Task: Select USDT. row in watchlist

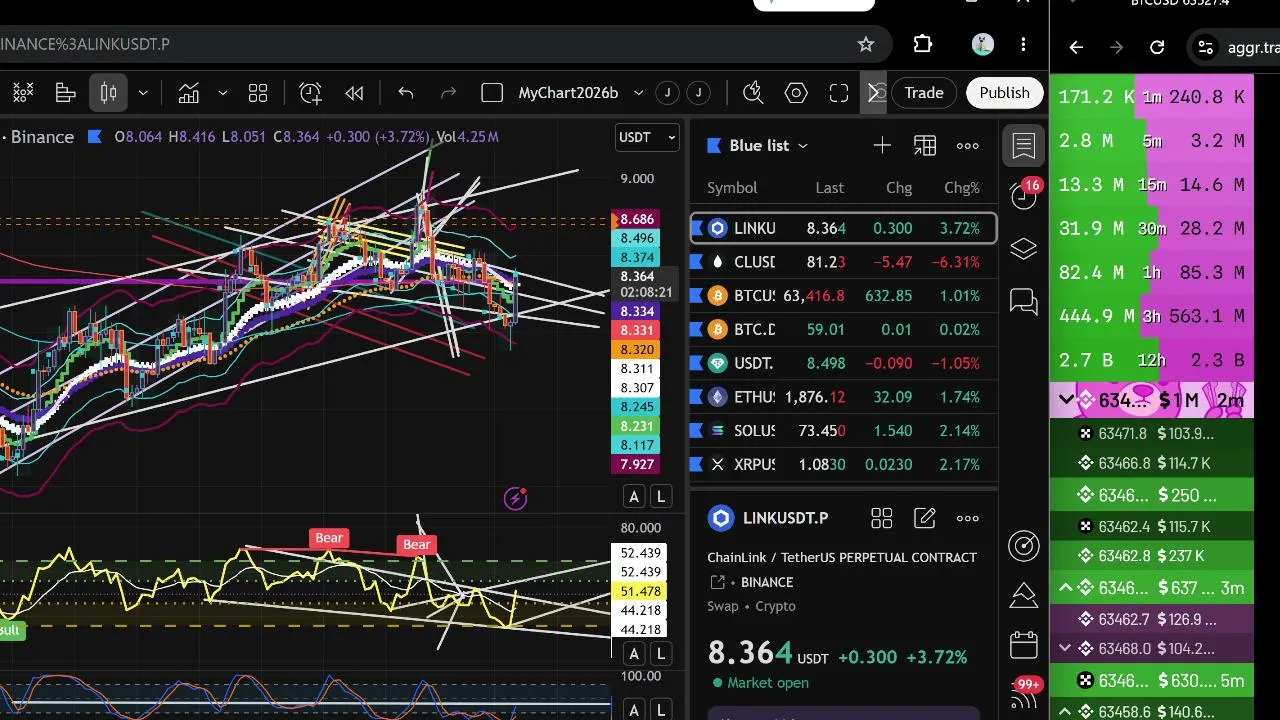Action: pos(843,363)
